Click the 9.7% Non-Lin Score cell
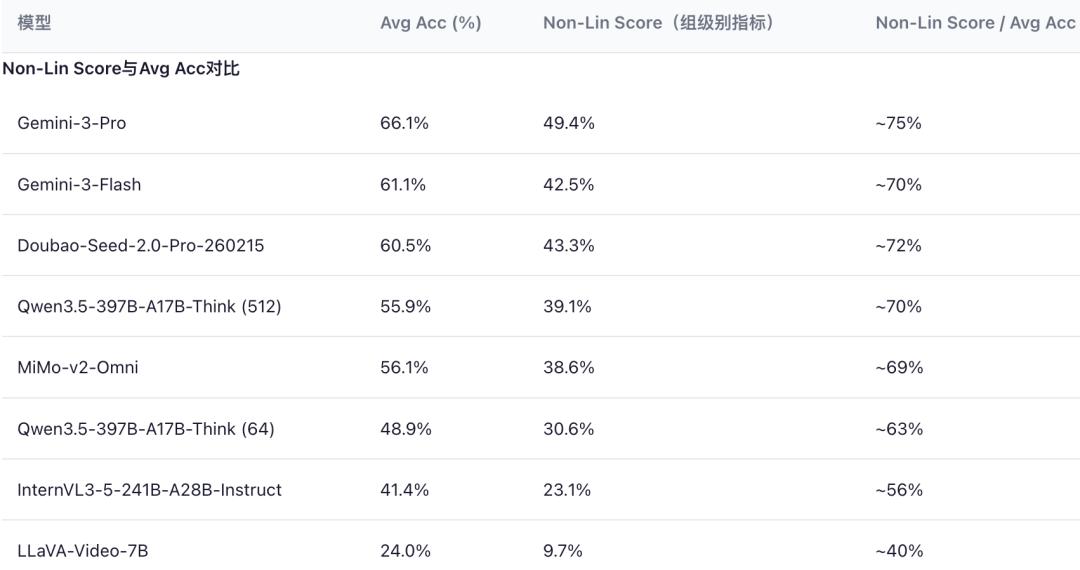Image resolution: width=1080 pixels, height=570 pixels. click(x=562, y=551)
